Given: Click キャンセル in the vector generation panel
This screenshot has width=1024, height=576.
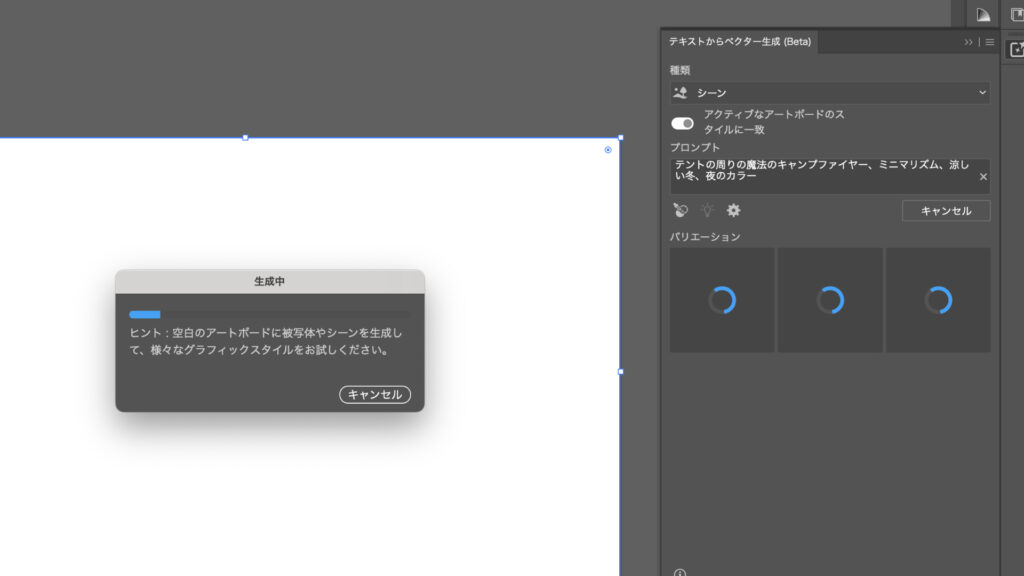Looking at the screenshot, I should pyautogui.click(x=945, y=210).
